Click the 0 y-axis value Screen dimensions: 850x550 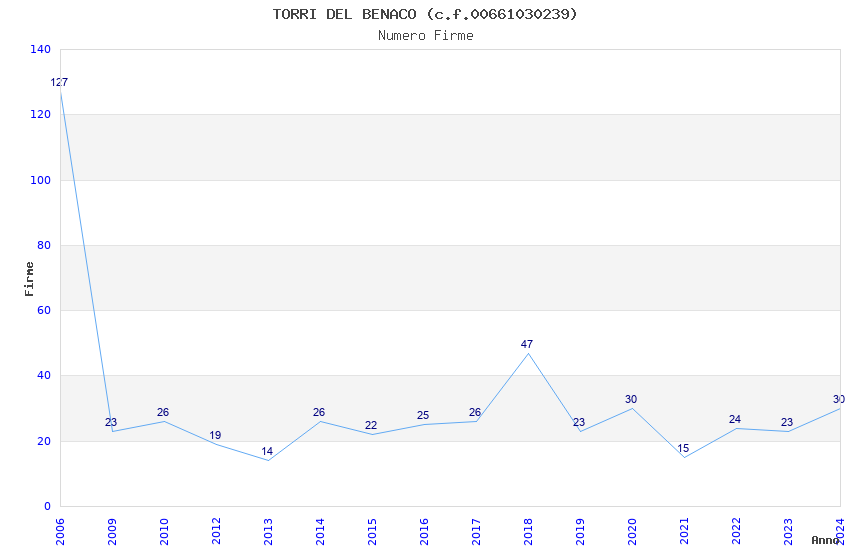[48, 506]
